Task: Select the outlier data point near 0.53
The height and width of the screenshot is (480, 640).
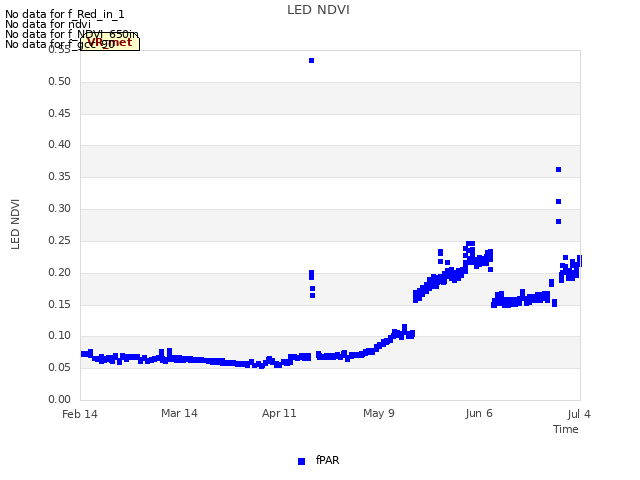Action: 311,60
